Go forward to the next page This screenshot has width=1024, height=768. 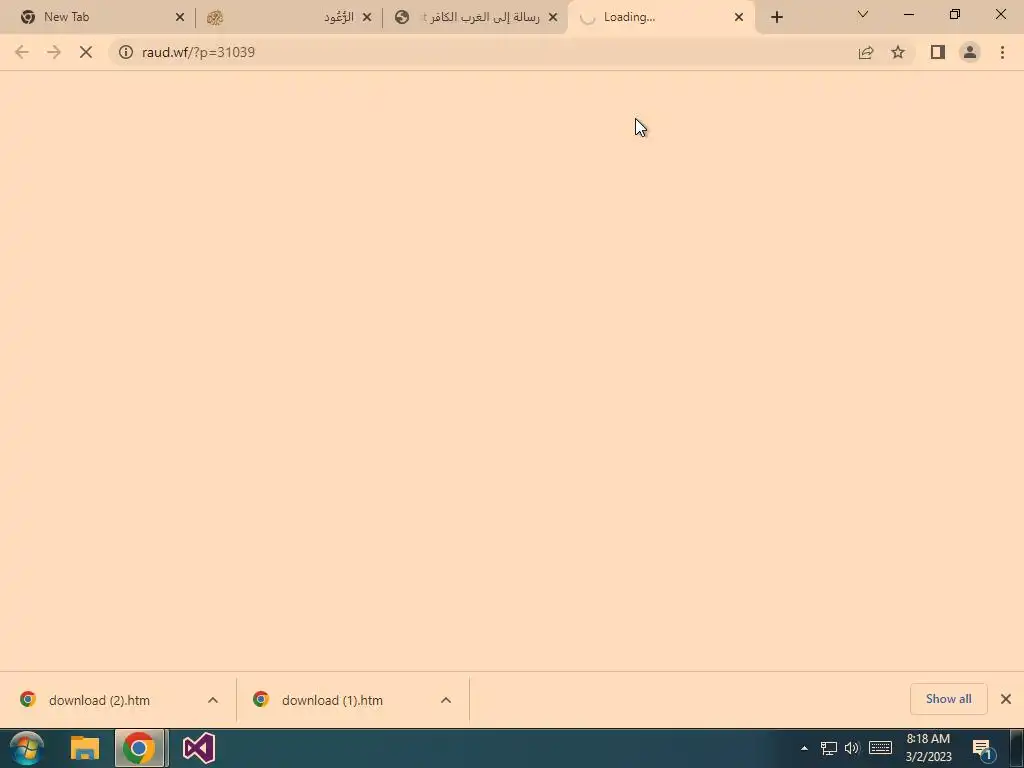point(54,52)
